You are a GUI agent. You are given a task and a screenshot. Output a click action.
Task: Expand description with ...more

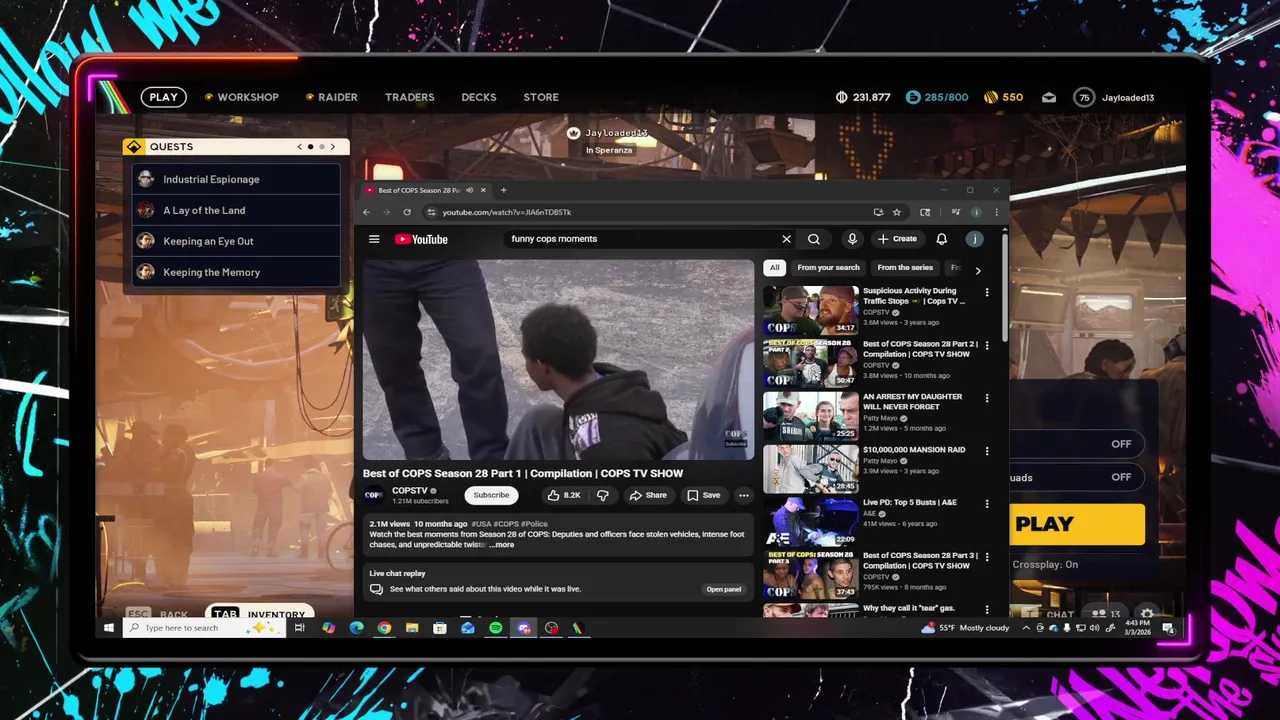pyautogui.click(x=502, y=545)
